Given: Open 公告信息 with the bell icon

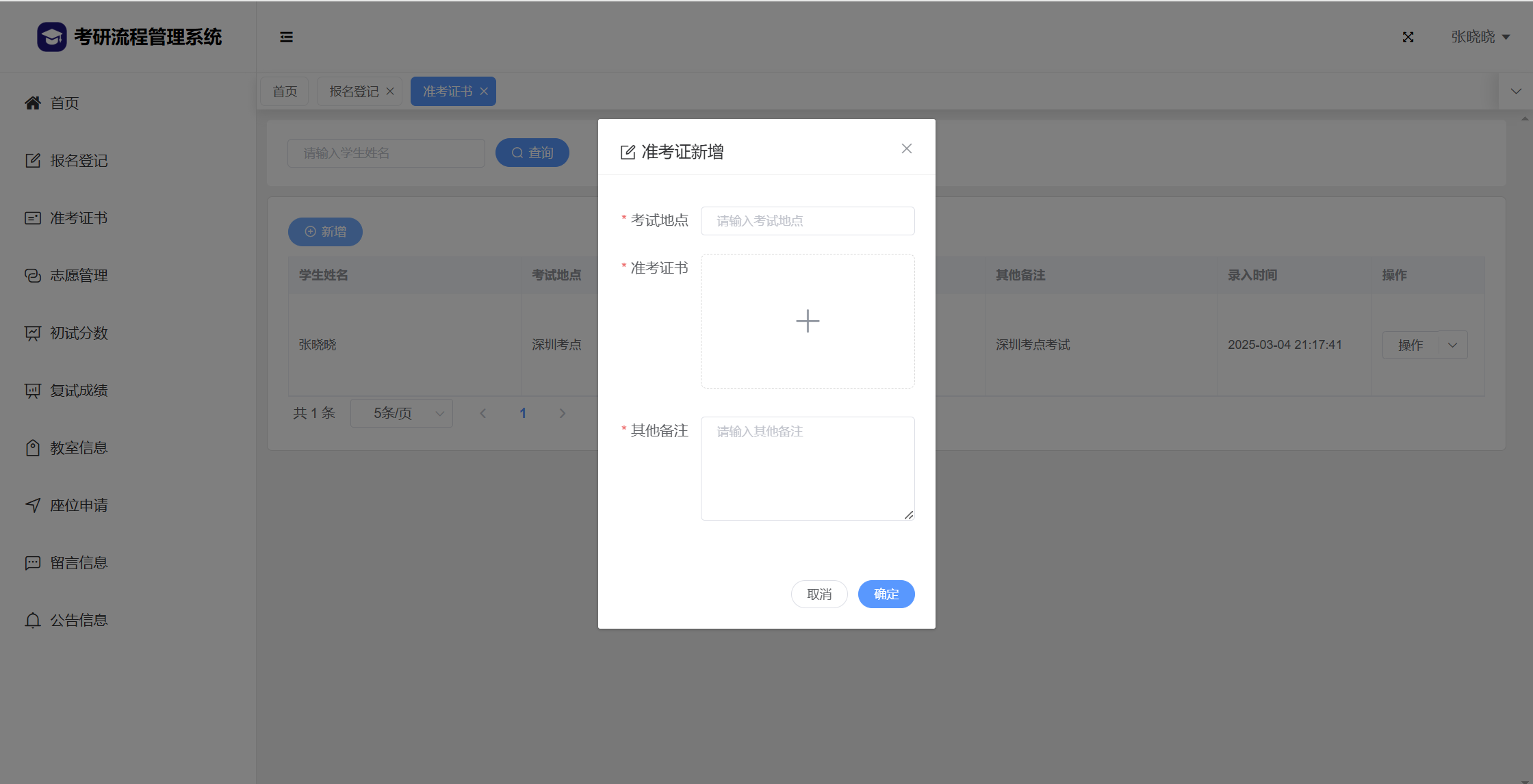Looking at the screenshot, I should 33,620.
